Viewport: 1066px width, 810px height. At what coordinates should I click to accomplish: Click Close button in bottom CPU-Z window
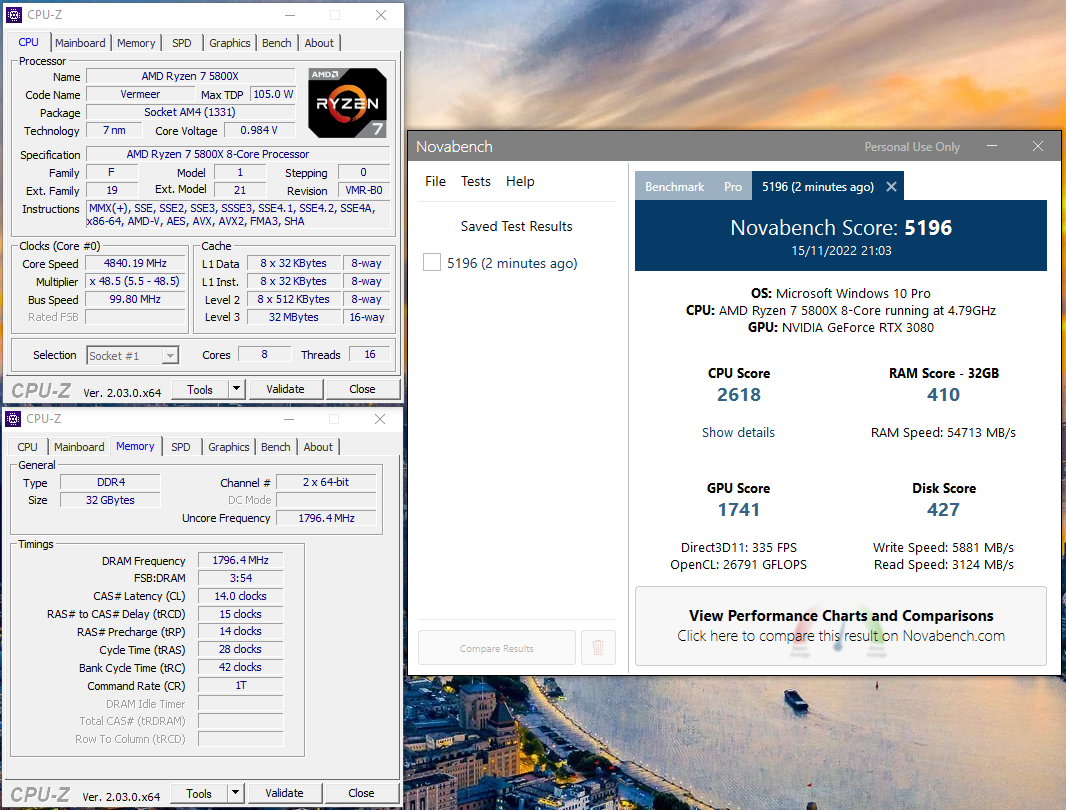click(x=361, y=793)
